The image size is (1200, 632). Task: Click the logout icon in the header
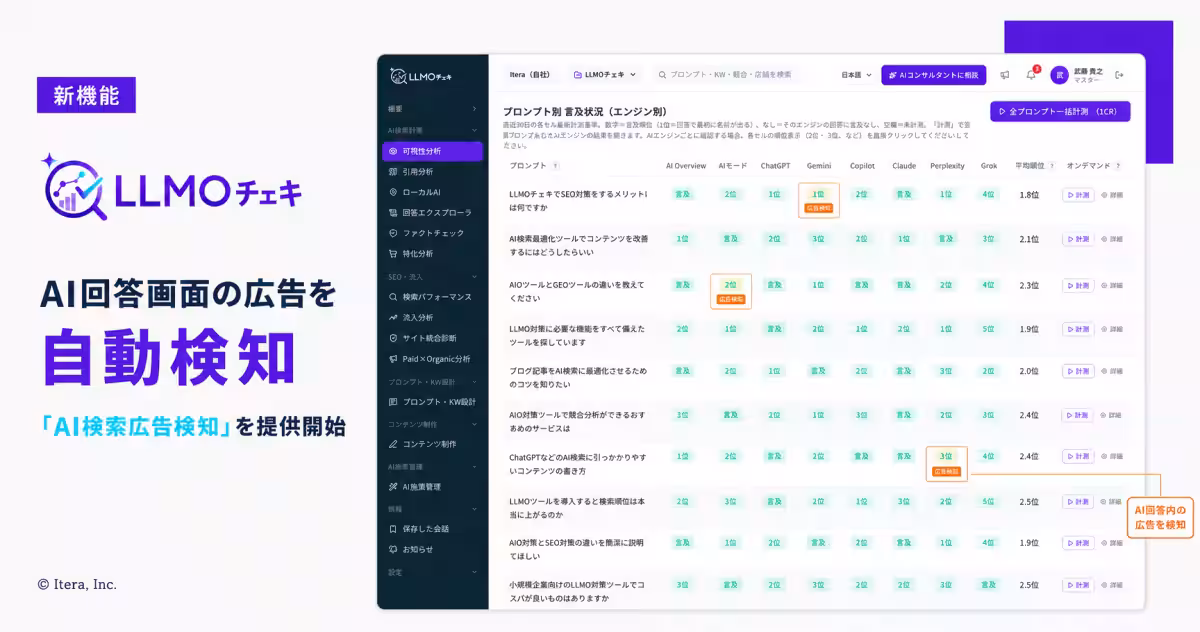1119,75
